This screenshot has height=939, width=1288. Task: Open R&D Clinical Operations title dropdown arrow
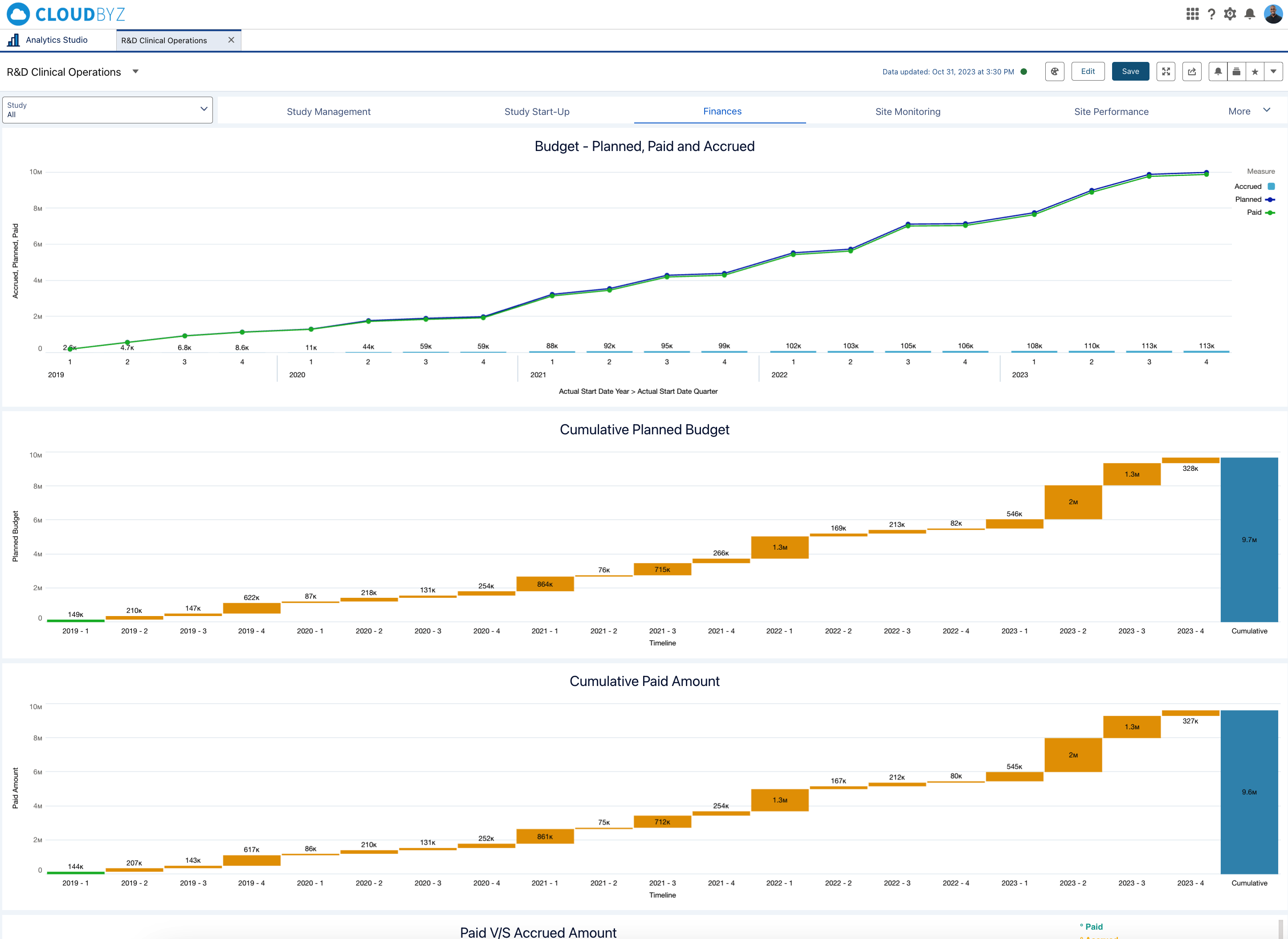[x=136, y=72]
